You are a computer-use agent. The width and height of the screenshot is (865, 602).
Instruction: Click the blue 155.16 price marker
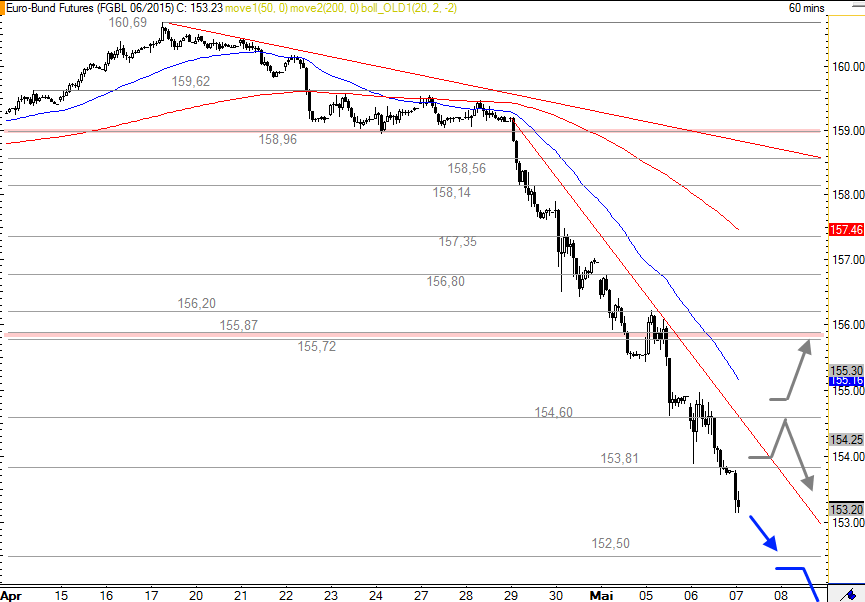[x=846, y=381]
